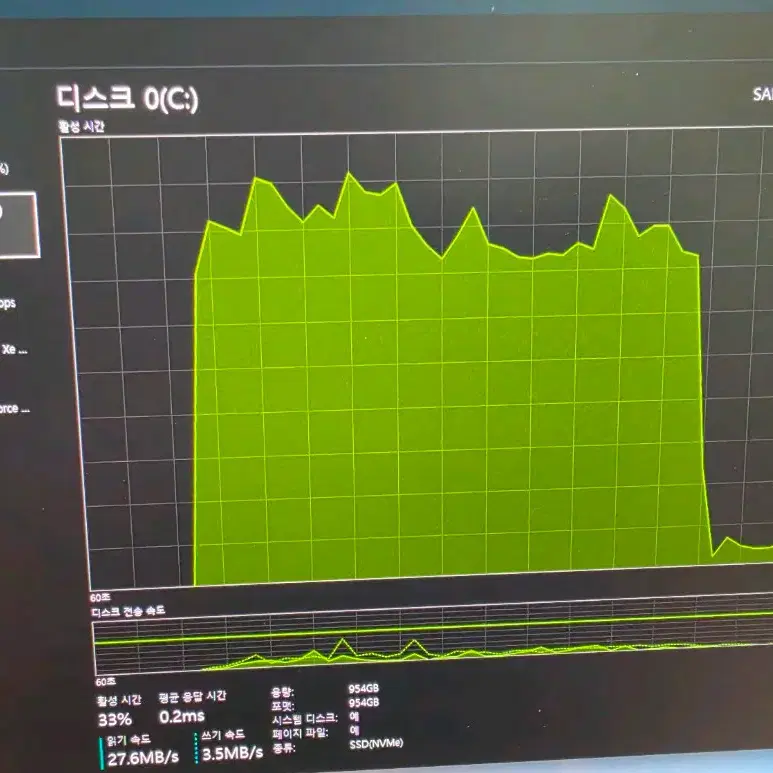Click the 3.5MB/s write speed value

[x=232, y=753]
